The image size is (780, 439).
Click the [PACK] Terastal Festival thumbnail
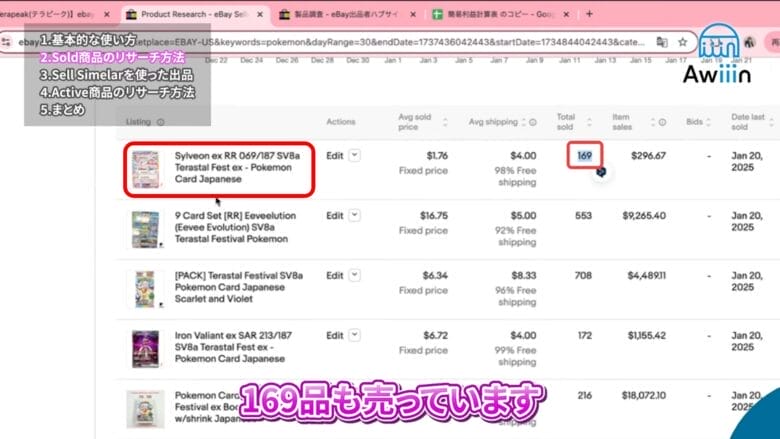pos(145,289)
